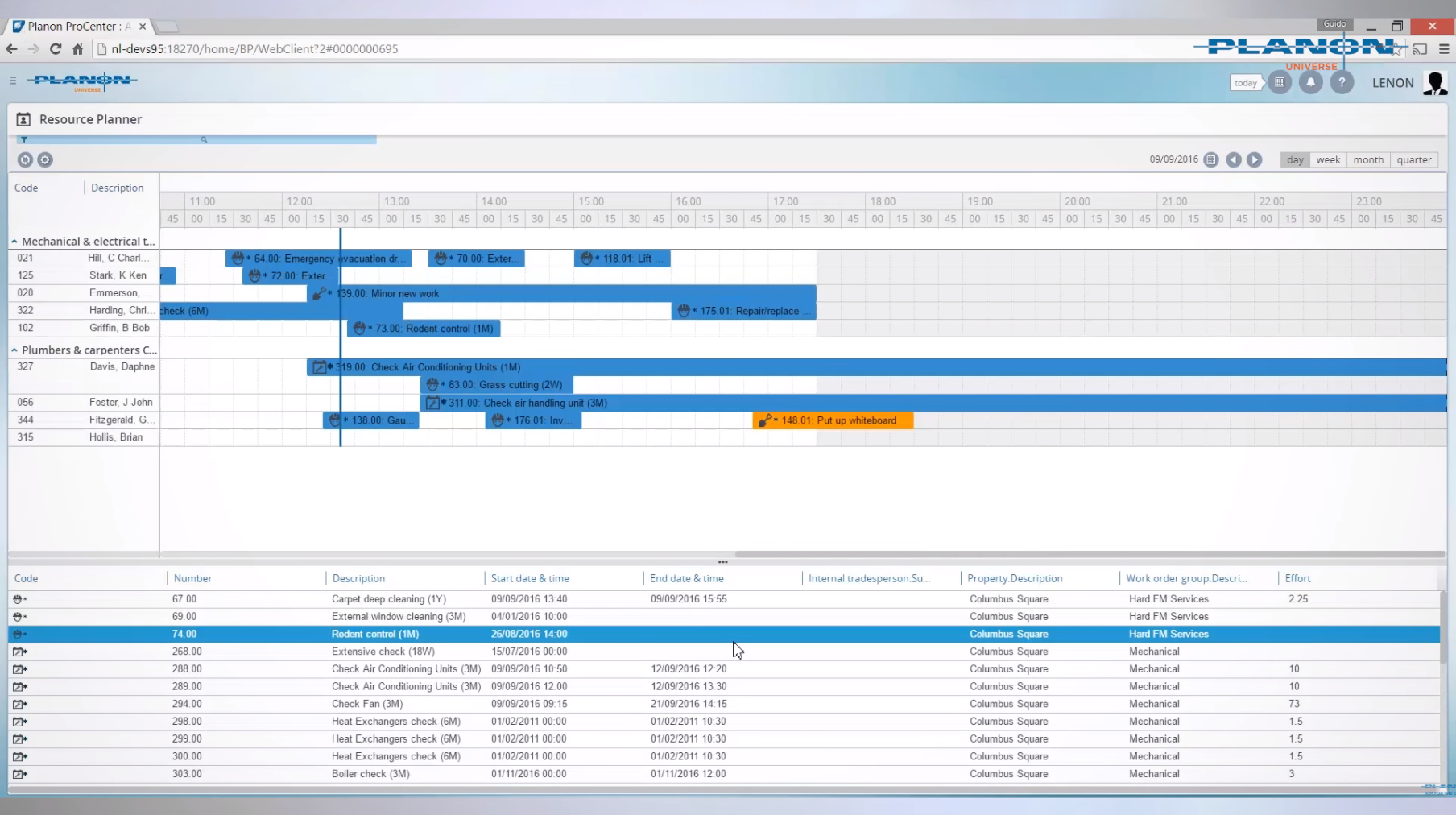Open the Chrome menu icon
1456x815 pixels.
click(1444, 49)
